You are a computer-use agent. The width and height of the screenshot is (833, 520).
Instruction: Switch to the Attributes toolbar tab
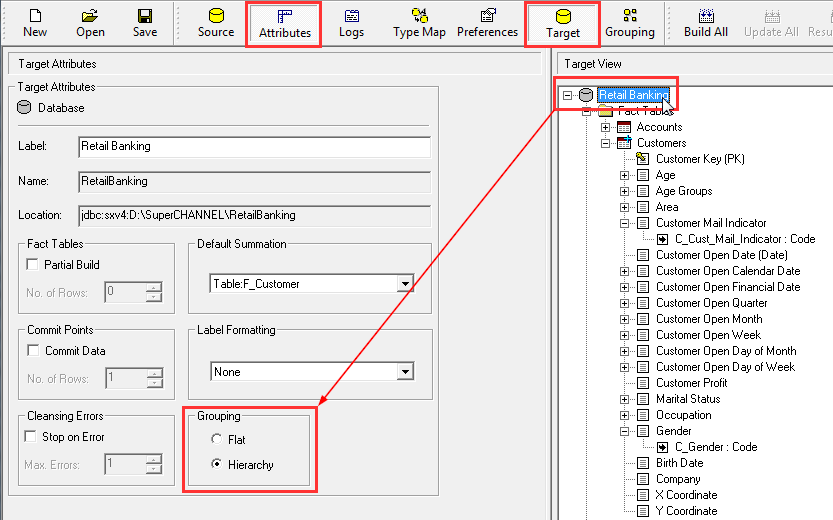[285, 24]
